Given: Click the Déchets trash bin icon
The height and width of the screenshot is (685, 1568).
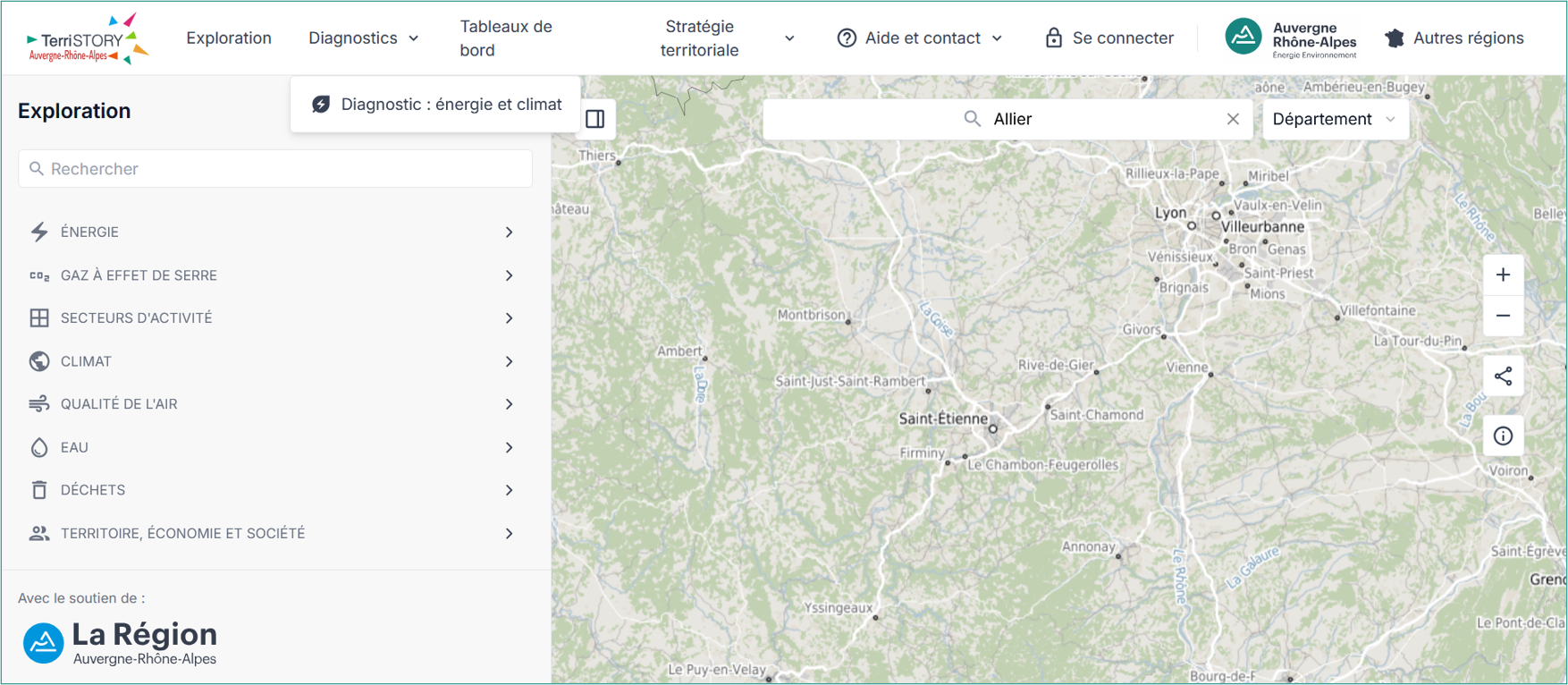Looking at the screenshot, I should [38, 490].
